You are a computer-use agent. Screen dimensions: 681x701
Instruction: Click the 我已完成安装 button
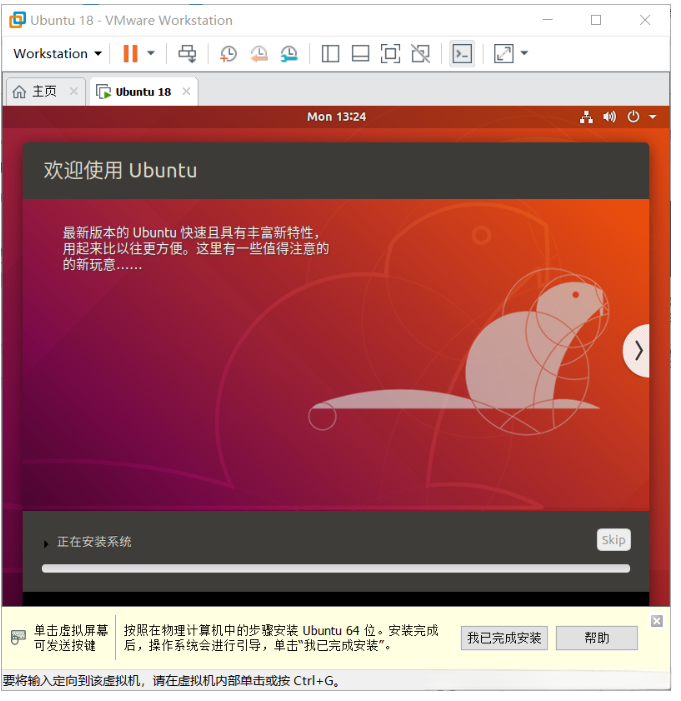pos(504,638)
